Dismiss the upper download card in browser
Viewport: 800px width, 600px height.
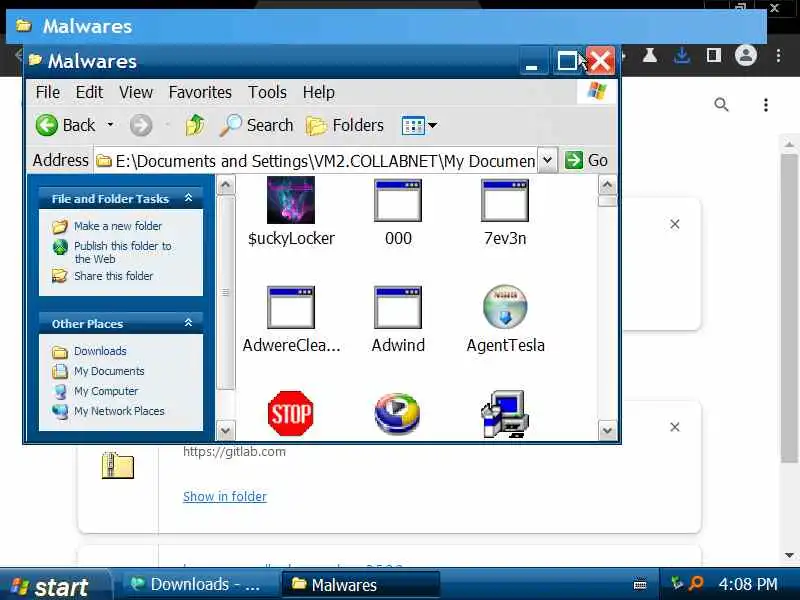[x=674, y=224]
